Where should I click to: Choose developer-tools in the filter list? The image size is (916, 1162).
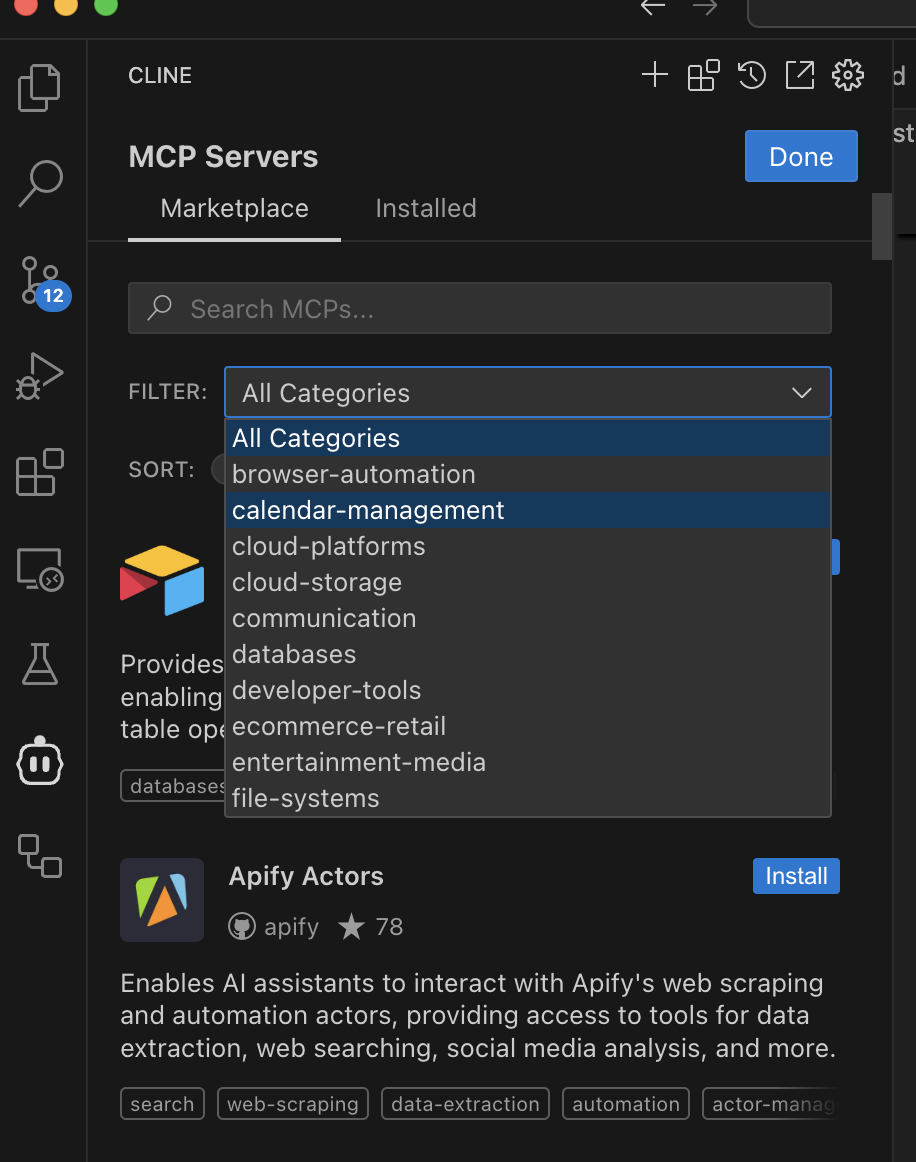326,690
